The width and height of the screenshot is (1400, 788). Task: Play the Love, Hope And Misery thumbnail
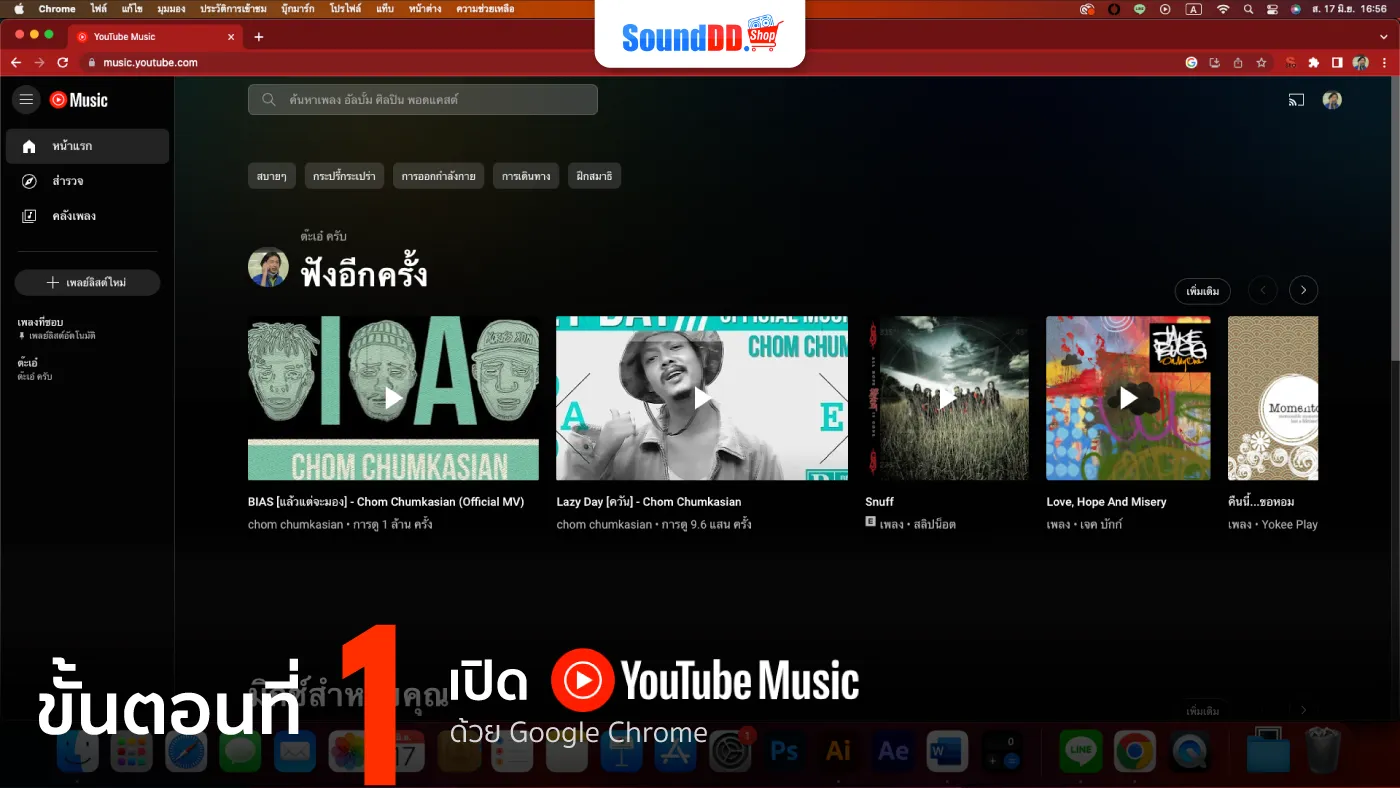point(1128,398)
